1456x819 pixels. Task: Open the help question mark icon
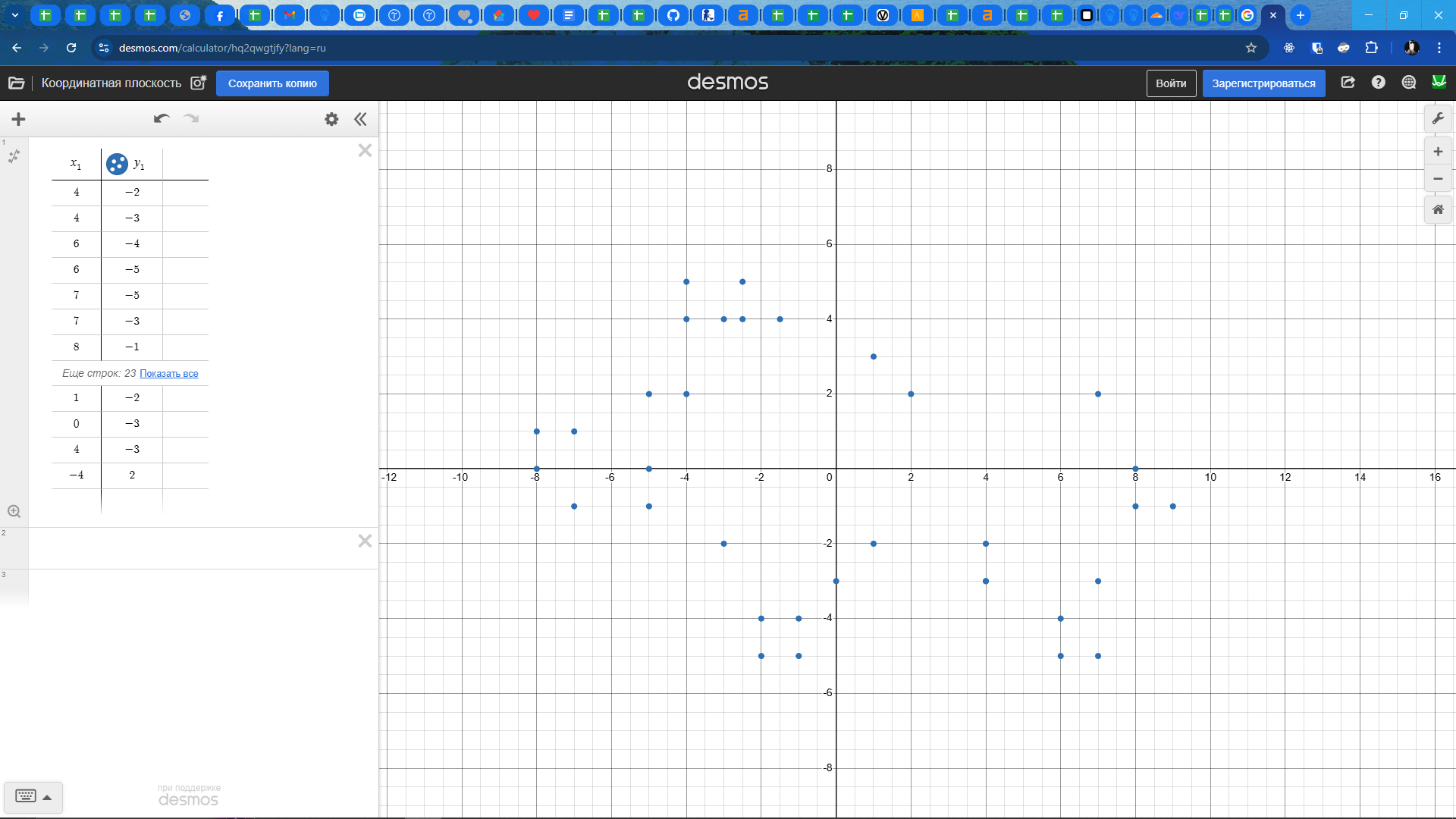pyautogui.click(x=1378, y=83)
